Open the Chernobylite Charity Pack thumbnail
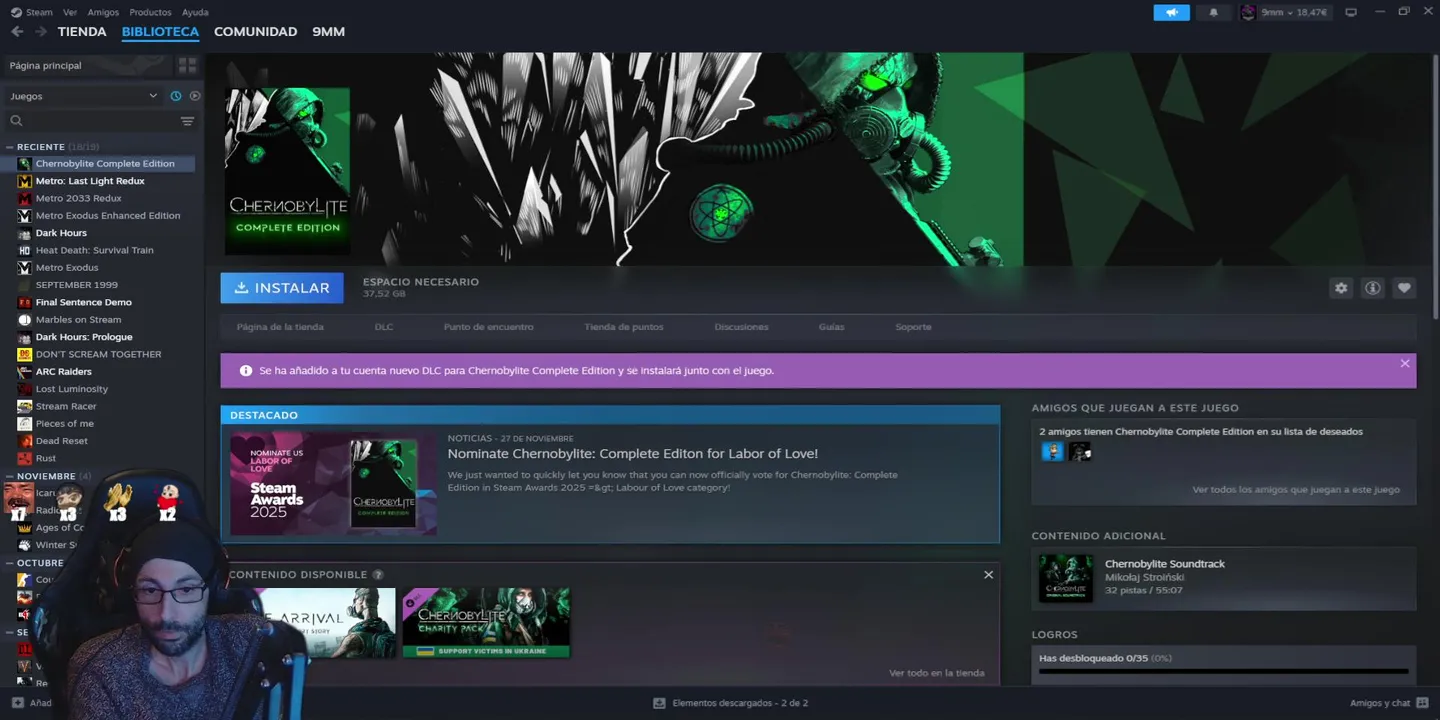Viewport: 1440px width, 720px height. pos(486,622)
